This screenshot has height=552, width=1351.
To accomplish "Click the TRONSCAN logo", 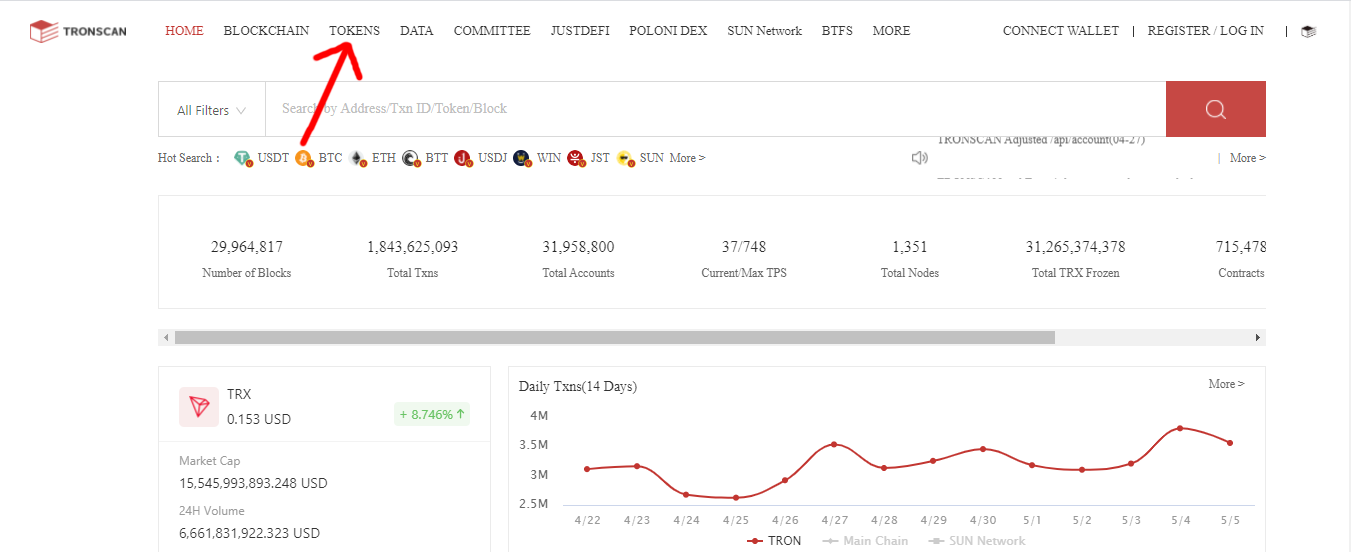I will [78, 31].
